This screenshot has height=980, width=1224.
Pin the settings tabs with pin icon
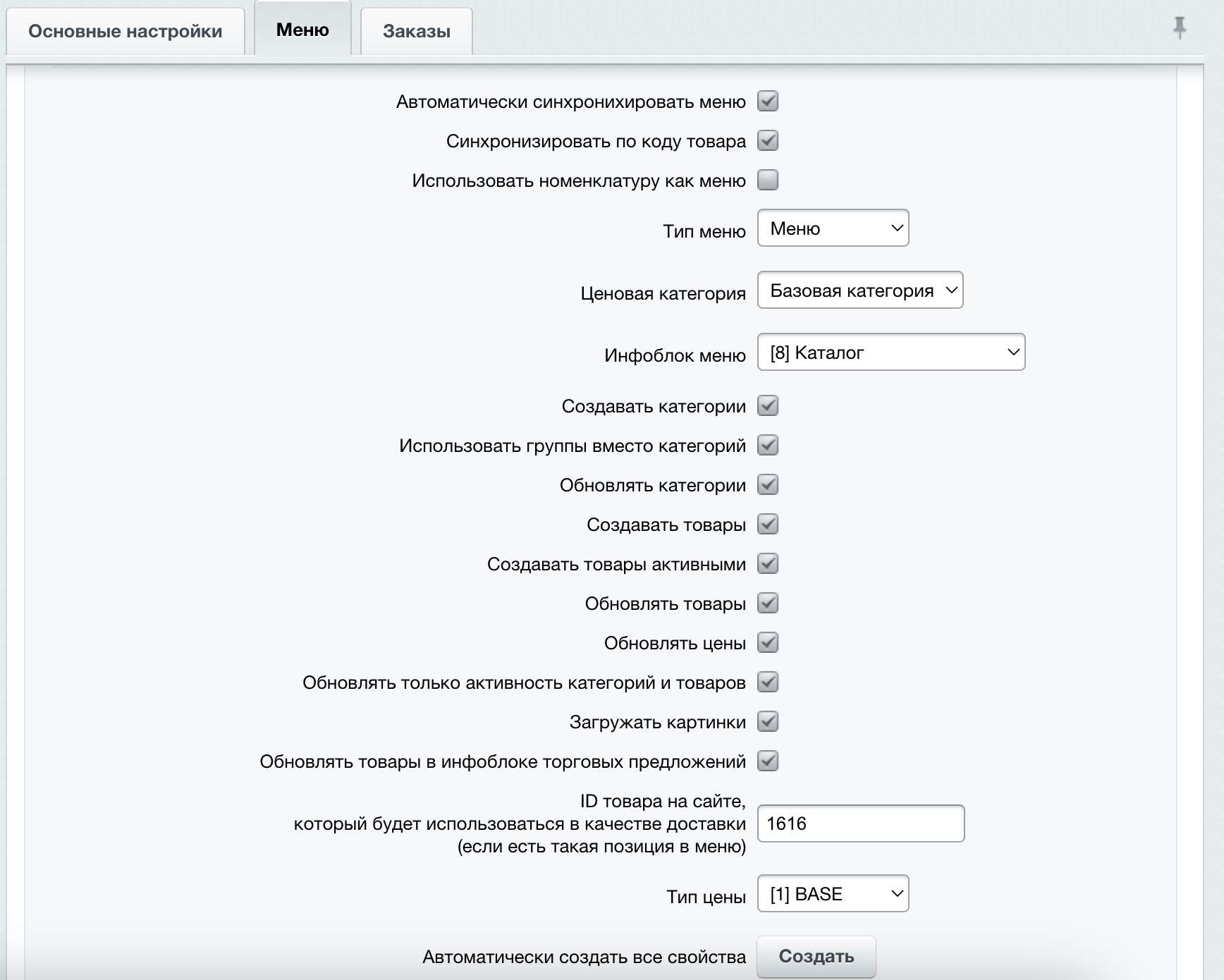pyautogui.click(x=1179, y=28)
